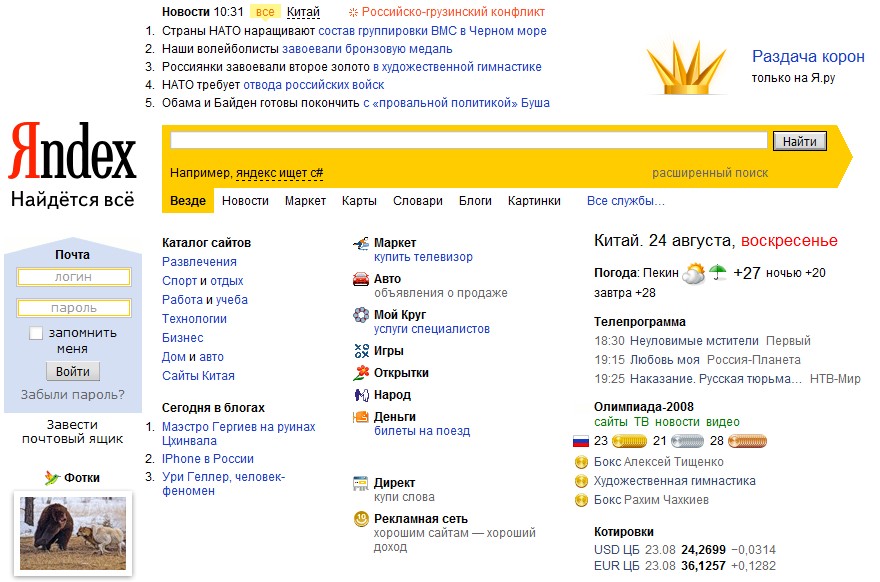Click the логин input field
The height and width of the screenshot is (582, 880).
point(74,277)
